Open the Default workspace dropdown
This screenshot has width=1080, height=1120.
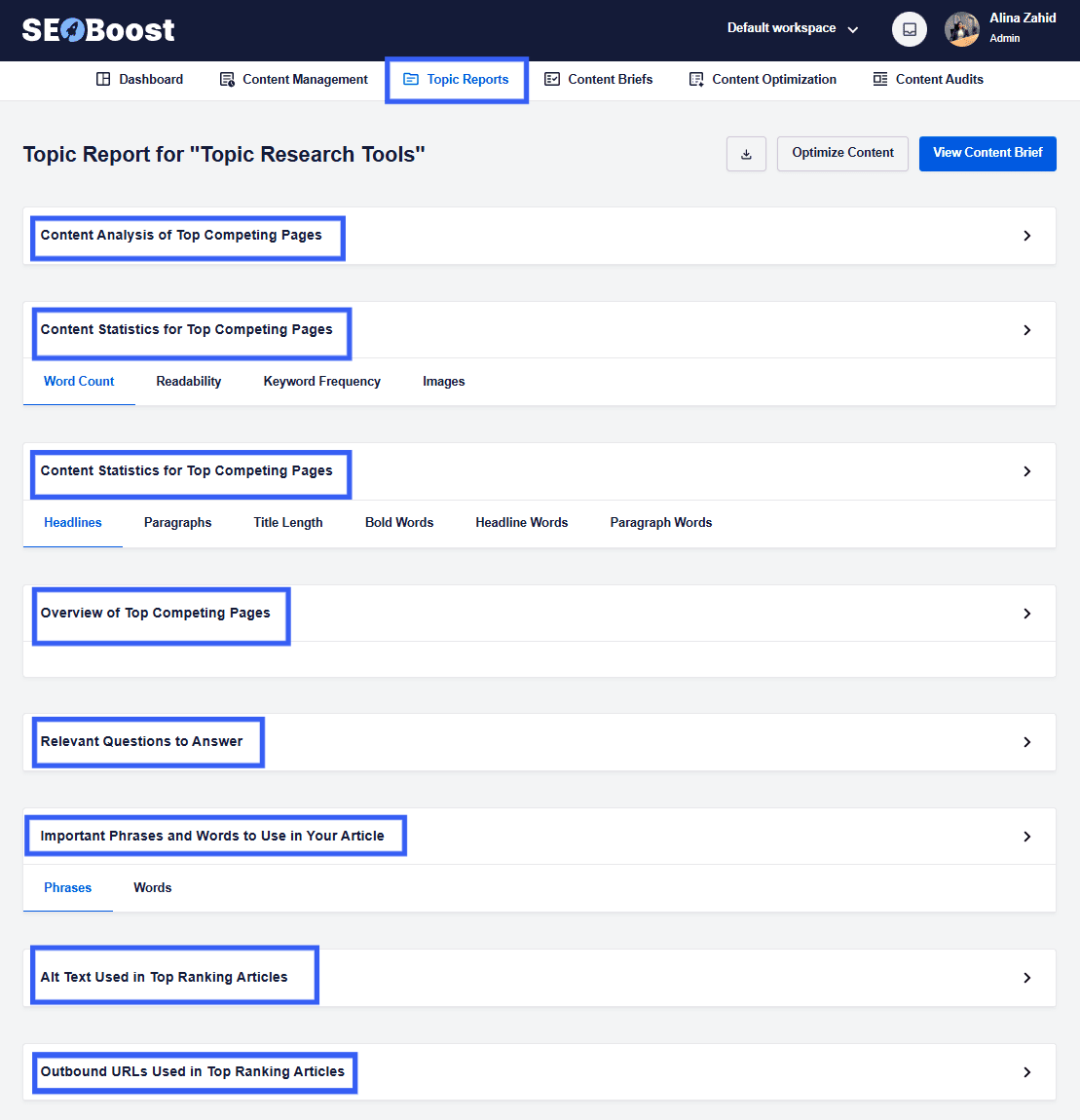792,28
